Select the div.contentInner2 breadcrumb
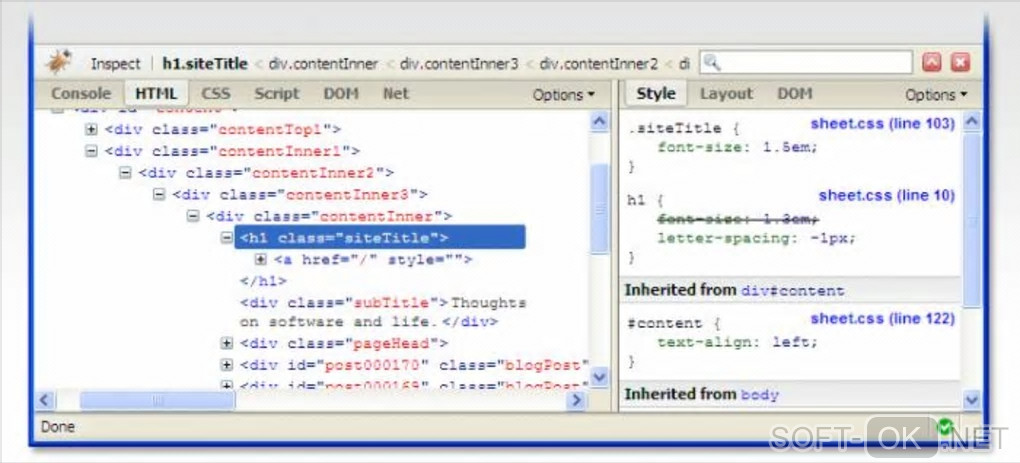The image size is (1020, 463). 598,64
